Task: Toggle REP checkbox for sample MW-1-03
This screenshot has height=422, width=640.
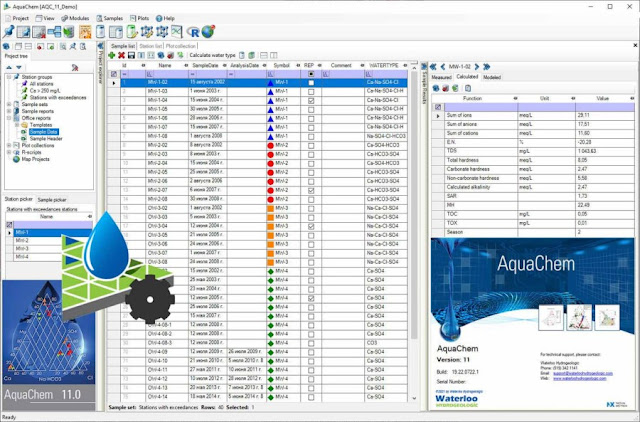Action: coord(311,91)
